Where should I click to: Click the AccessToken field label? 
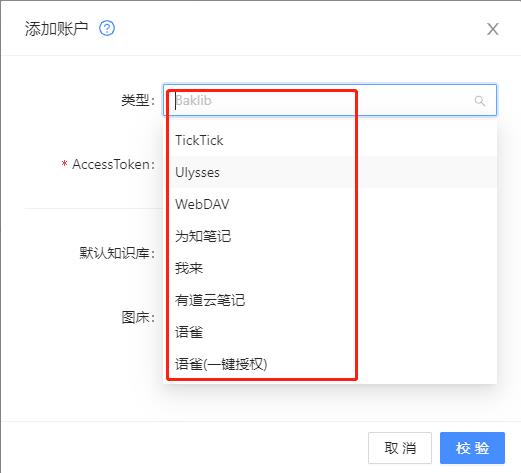(x=113, y=164)
